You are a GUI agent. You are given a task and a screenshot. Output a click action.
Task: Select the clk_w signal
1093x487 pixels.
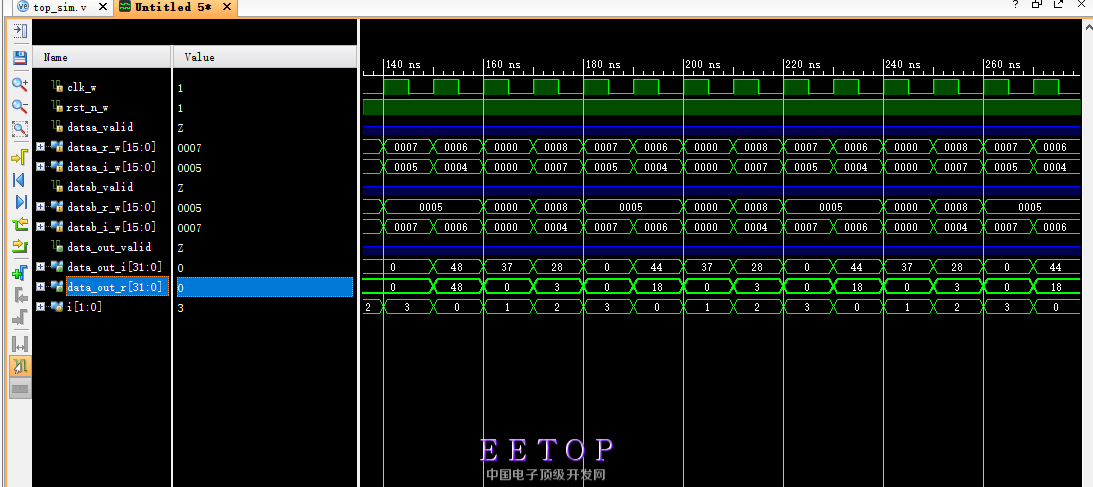82,88
